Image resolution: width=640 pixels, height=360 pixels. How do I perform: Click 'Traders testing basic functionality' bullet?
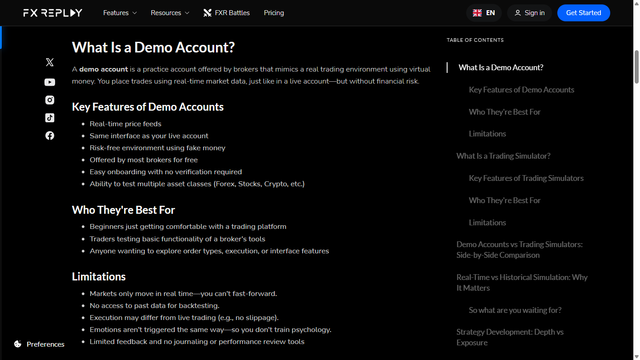177,239
